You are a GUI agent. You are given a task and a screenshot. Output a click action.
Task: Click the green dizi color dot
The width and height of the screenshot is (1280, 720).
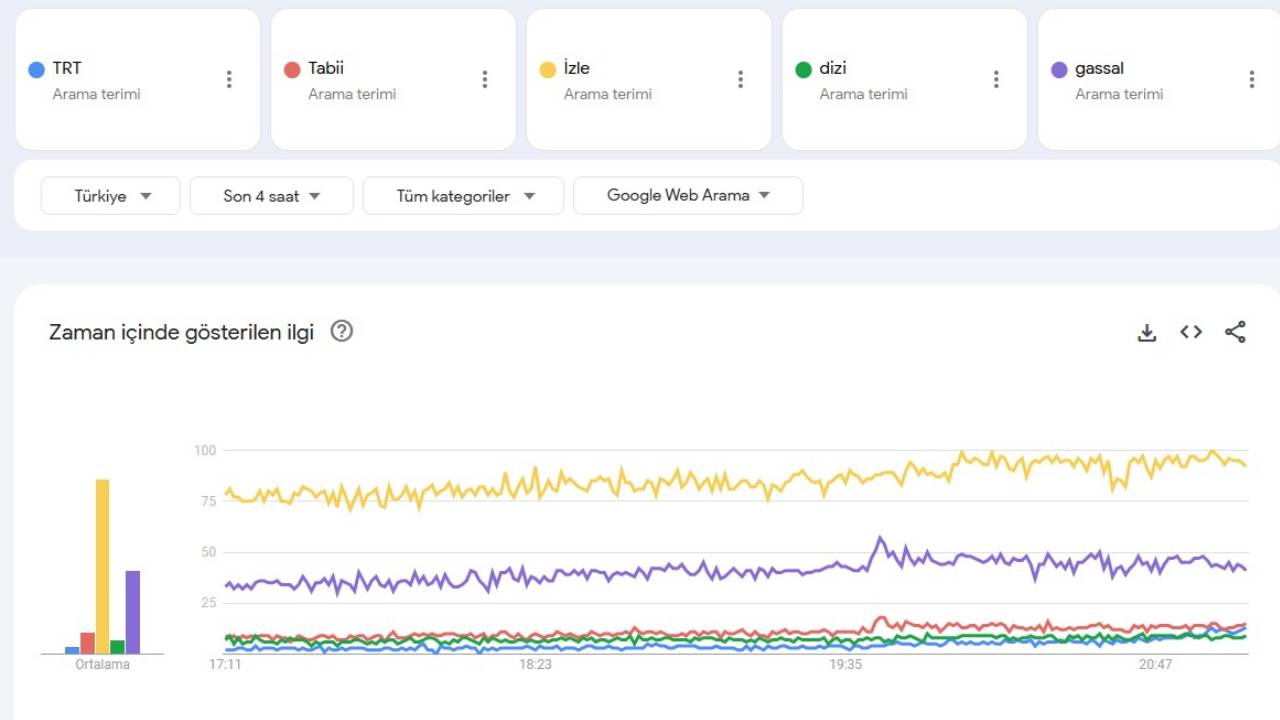click(x=804, y=69)
